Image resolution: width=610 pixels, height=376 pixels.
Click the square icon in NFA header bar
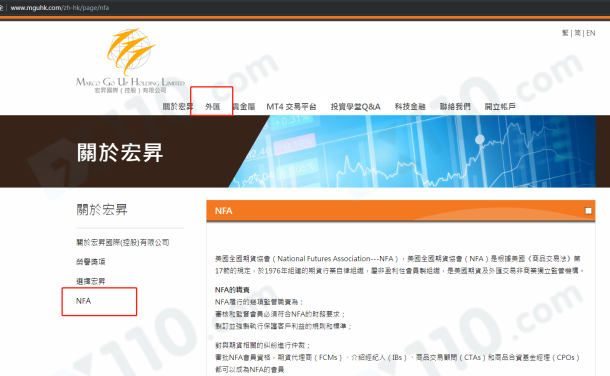click(x=588, y=211)
